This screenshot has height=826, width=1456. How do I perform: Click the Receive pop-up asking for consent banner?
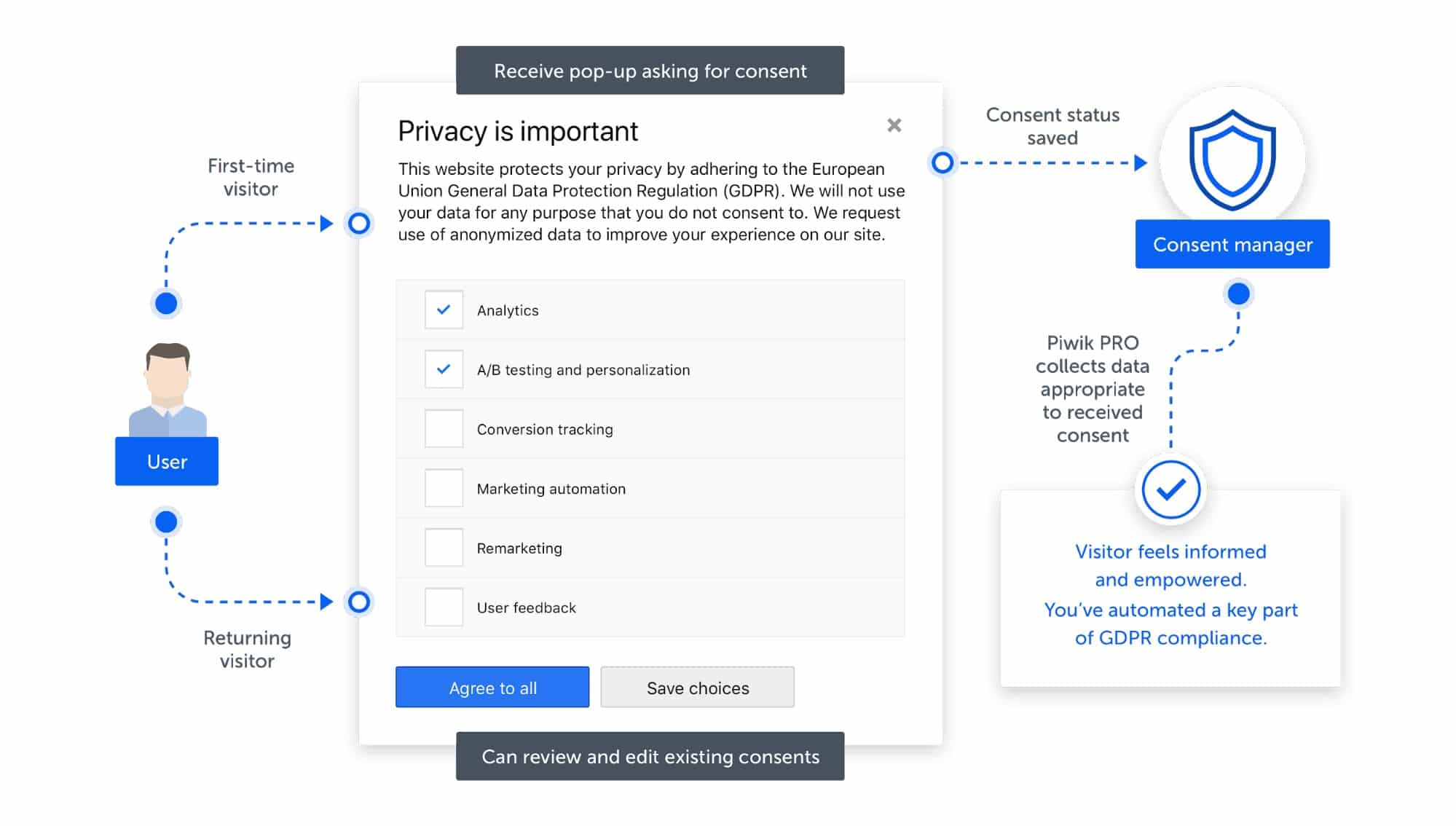point(650,71)
